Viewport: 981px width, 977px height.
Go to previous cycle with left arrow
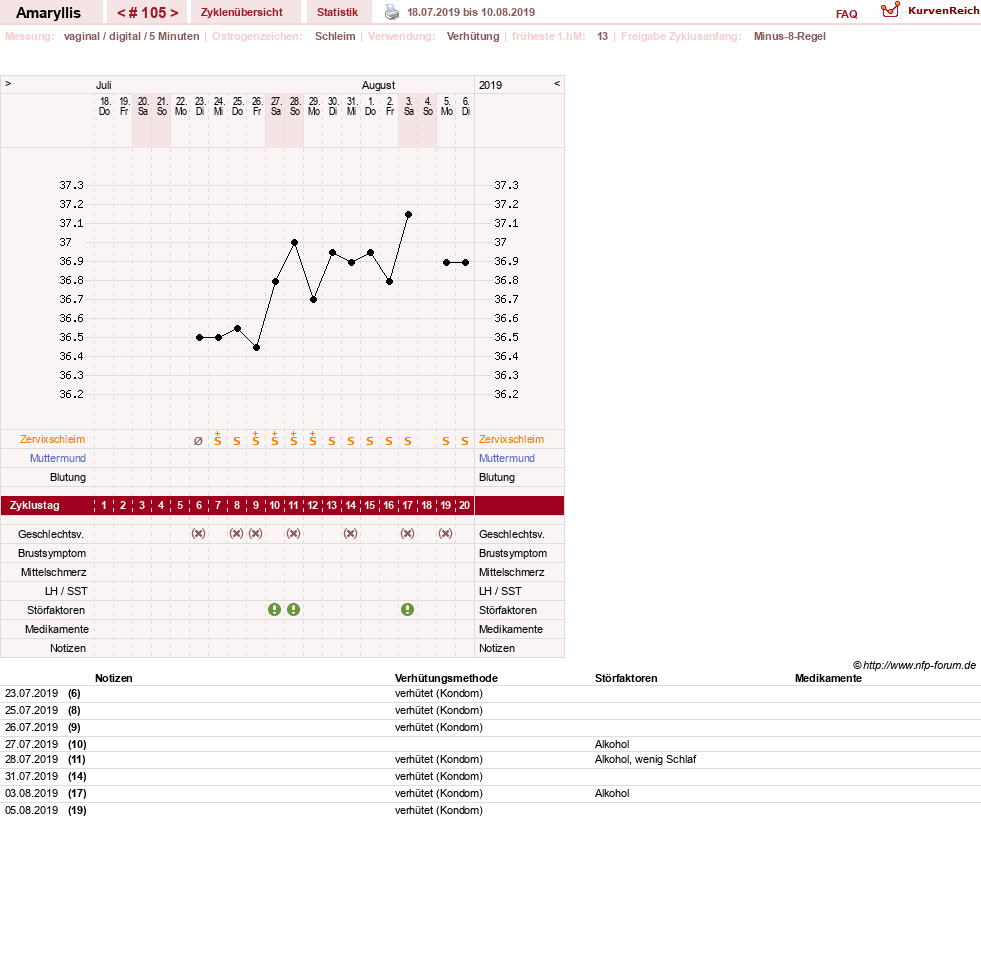click(x=121, y=13)
